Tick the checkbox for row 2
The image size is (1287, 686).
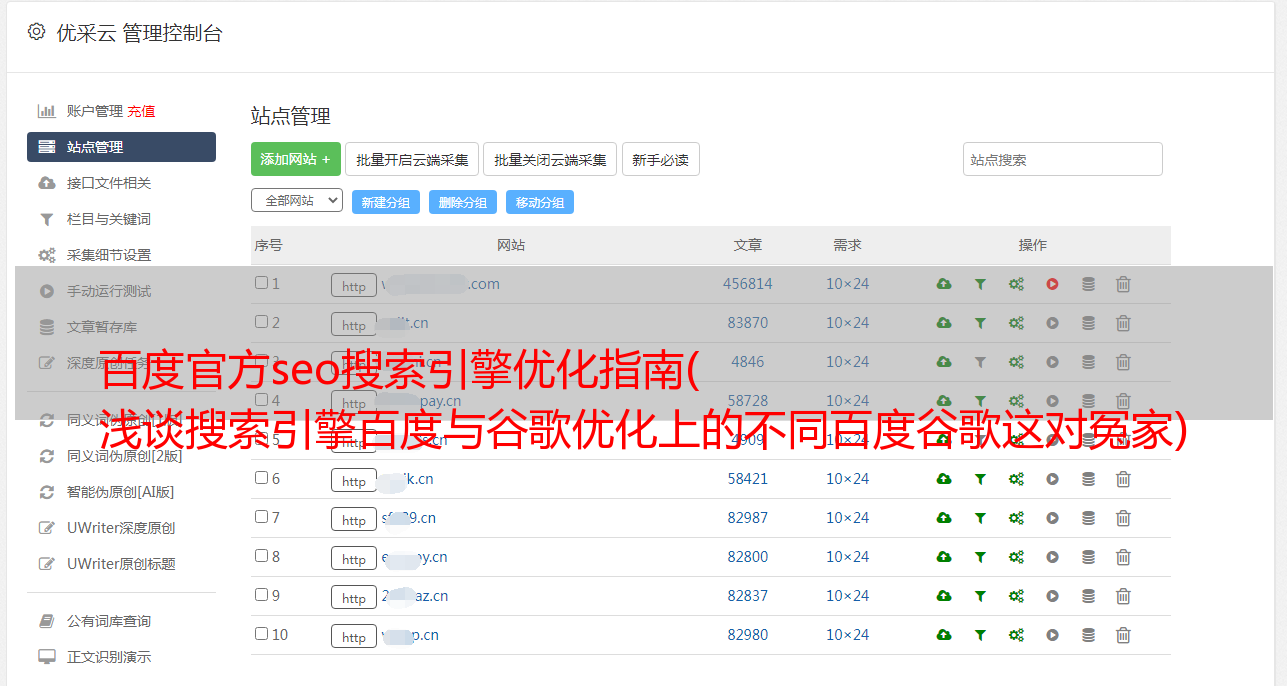click(x=261, y=322)
